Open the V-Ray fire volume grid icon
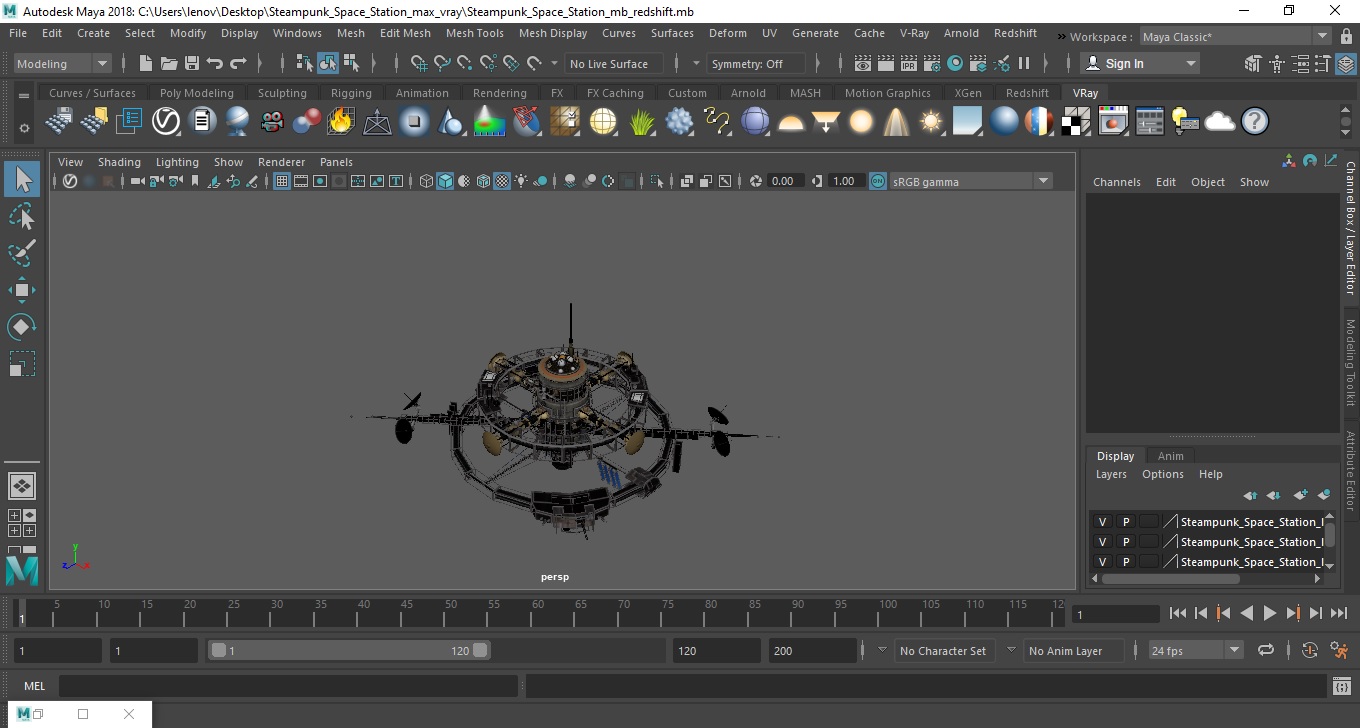 (341, 122)
